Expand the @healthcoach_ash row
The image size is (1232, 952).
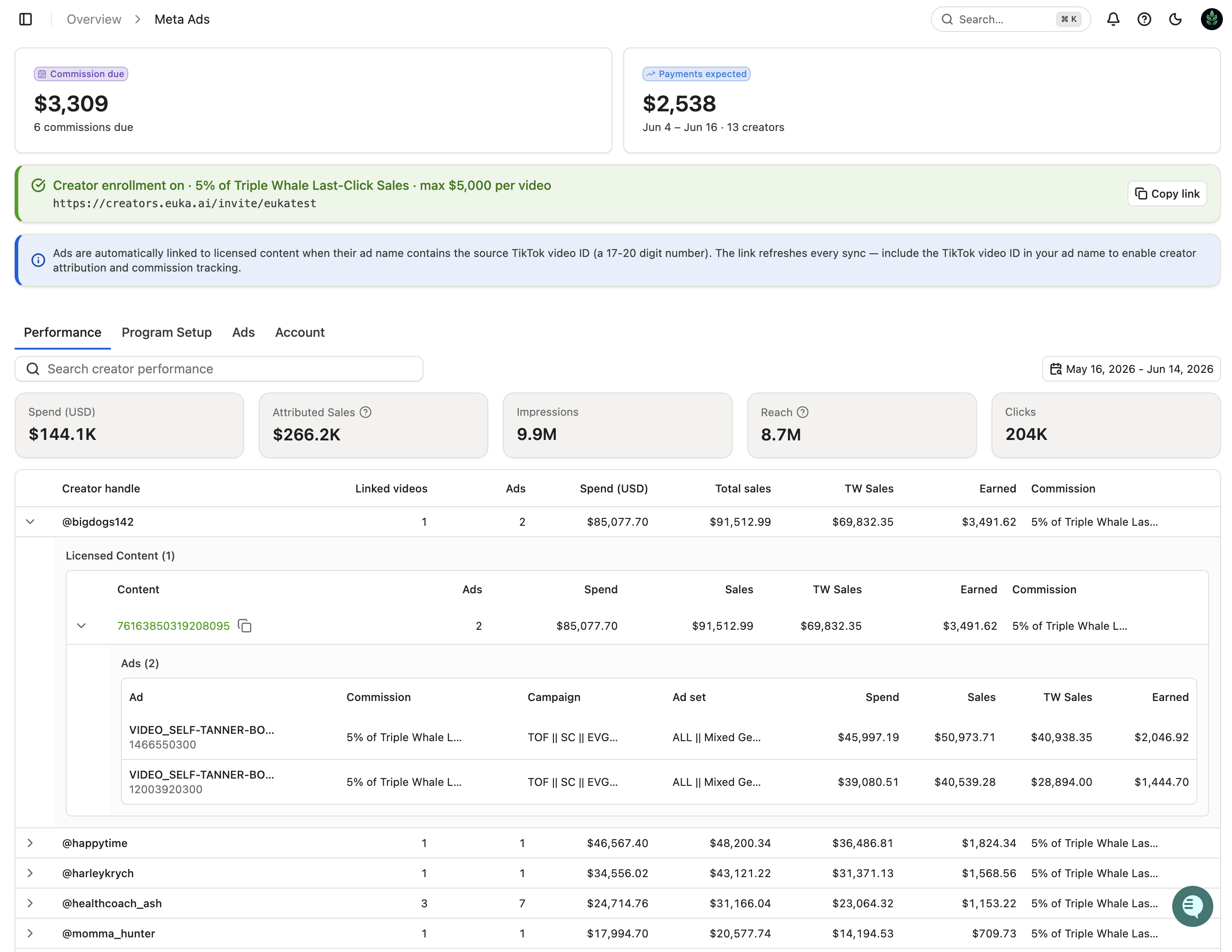[31, 903]
